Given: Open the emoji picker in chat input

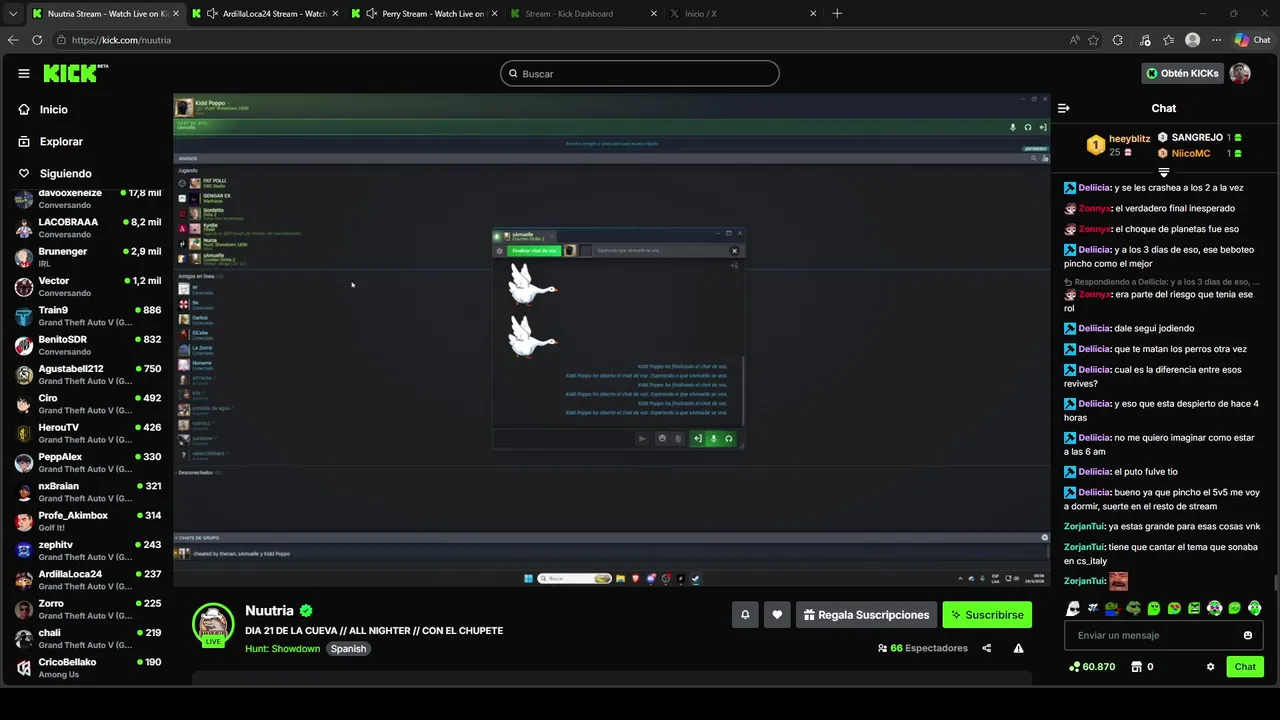Looking at the screenshot, I should [1247, 635].
